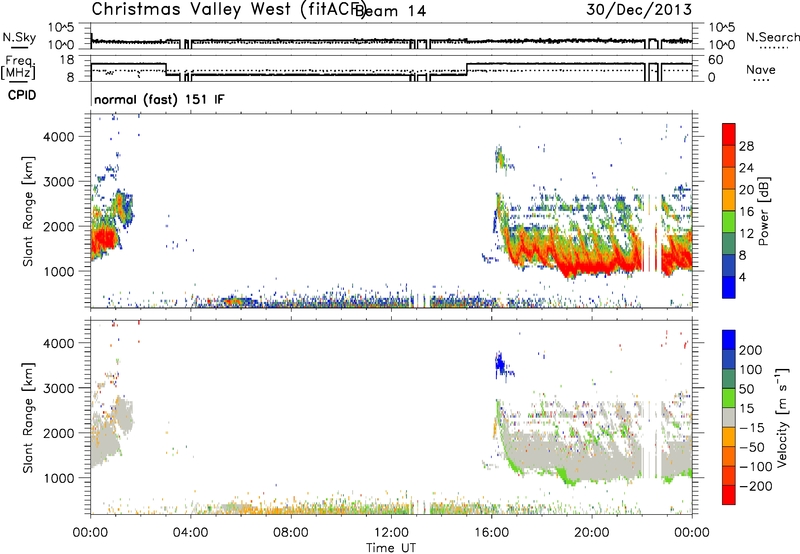Screen dimensions: 800x554
Task: Click the "18" tick on the frequency axis
Action: click(x=67, y=60)
